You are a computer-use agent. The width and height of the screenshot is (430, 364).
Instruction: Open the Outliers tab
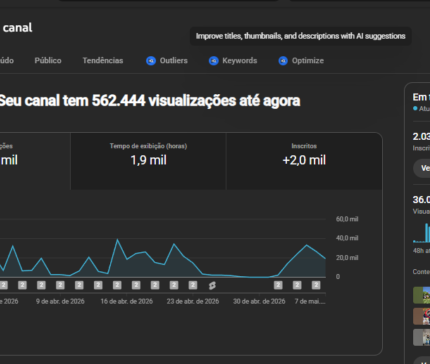pyautogui.click(x=167, y=61)
